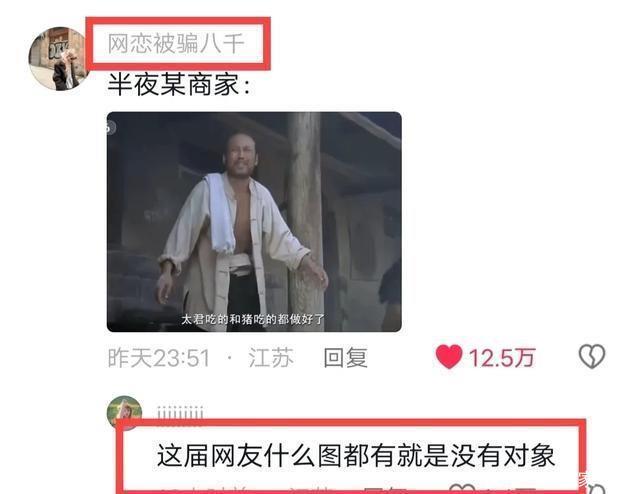Tap the 昨天23:51 timestamp
The image size is (640, 494).
coord(158,358)
